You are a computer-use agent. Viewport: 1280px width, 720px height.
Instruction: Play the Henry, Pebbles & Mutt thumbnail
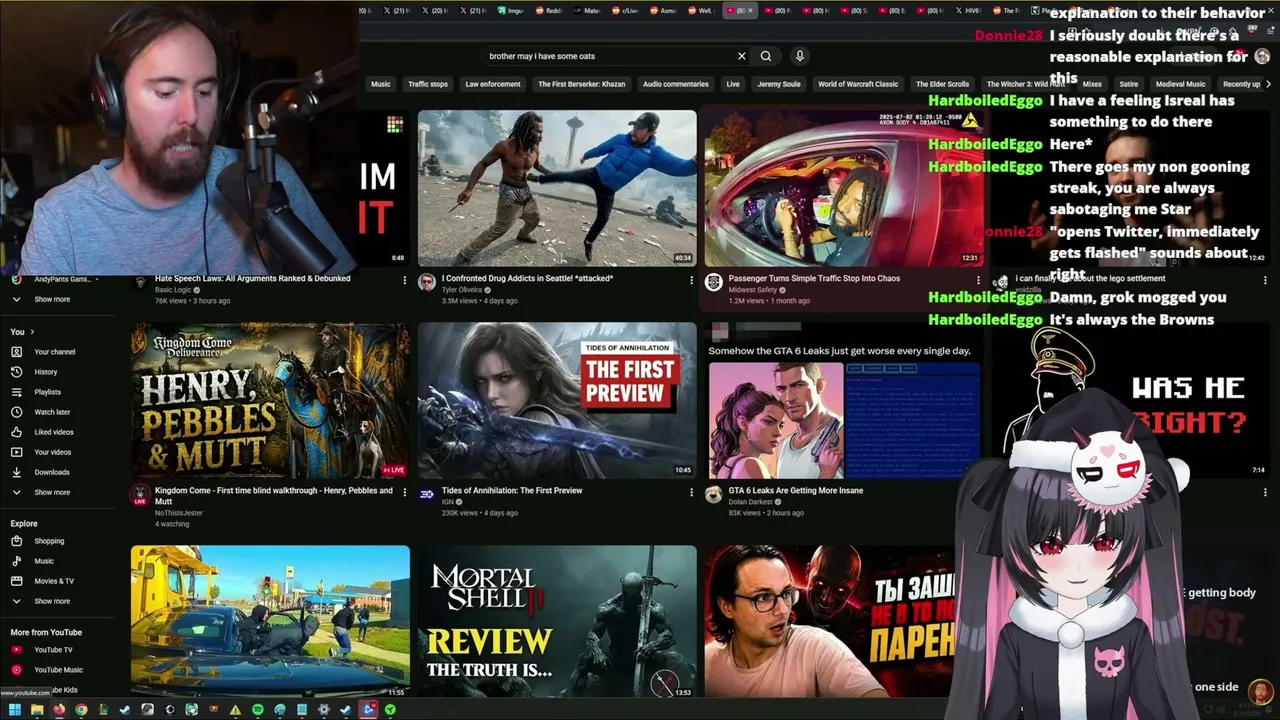tap(270, 400)
